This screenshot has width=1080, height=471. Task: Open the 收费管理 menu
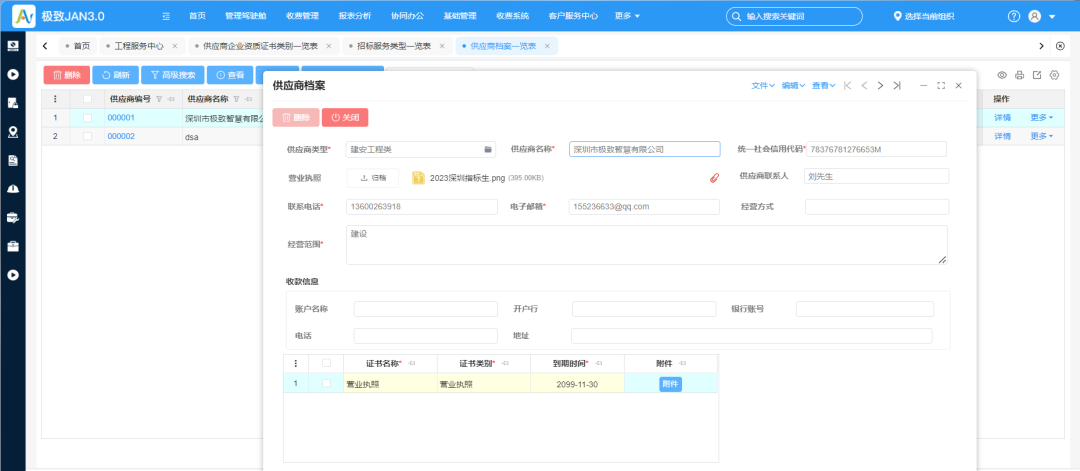(x=302, y=16)
